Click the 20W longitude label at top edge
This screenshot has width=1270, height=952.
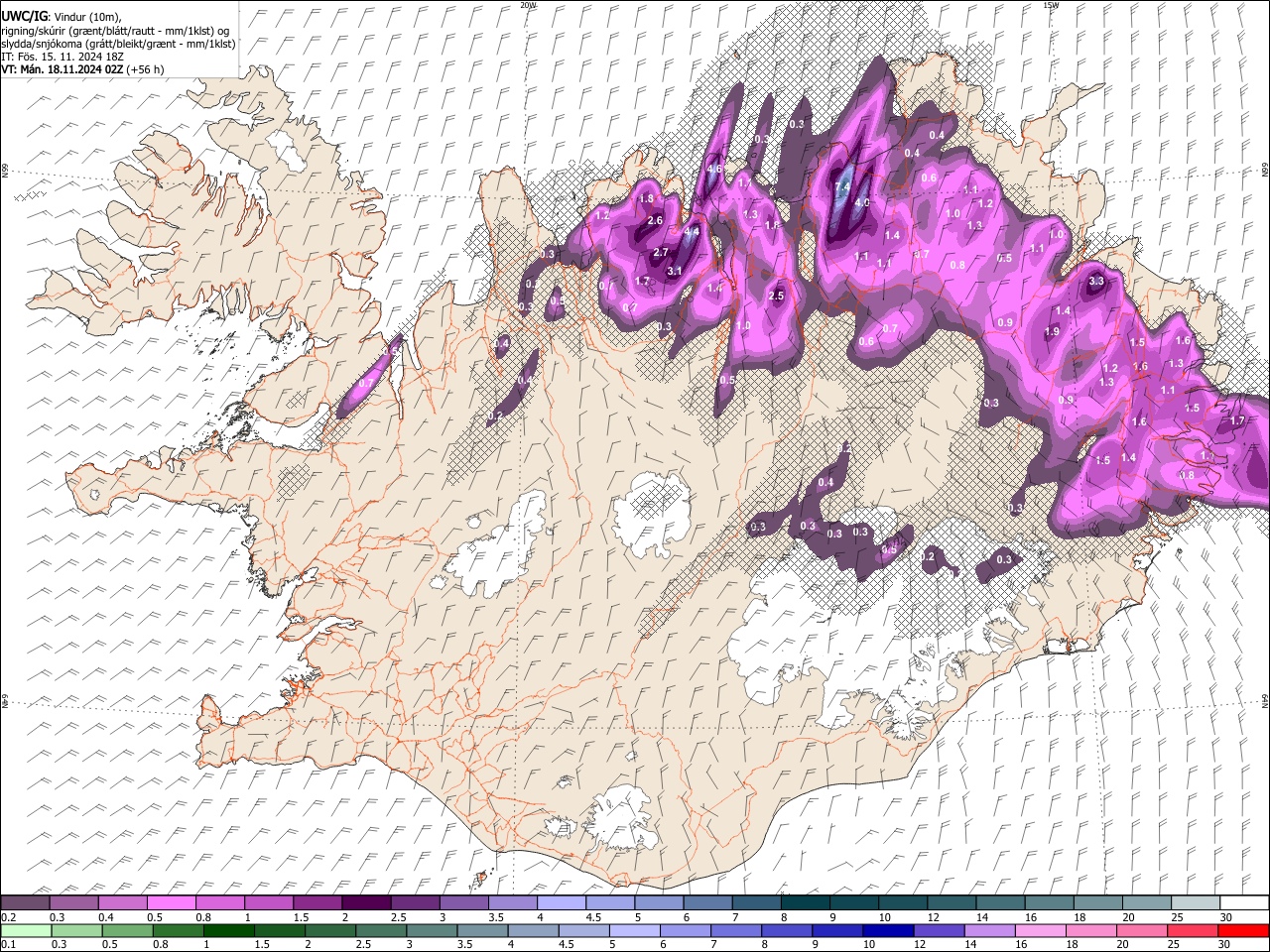tap(528, 5)
